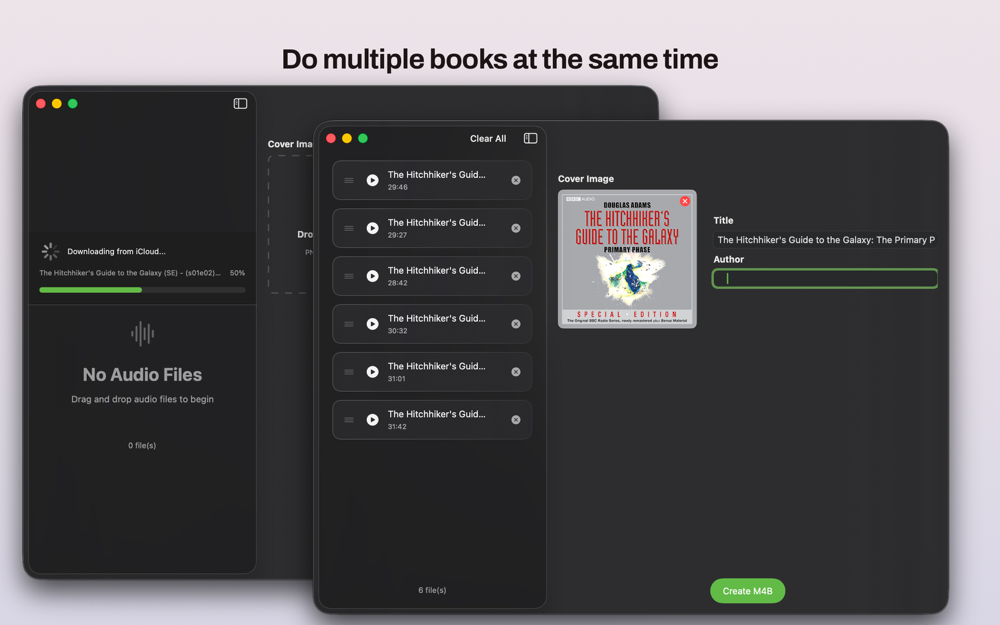Minimize the front window with yellow button
The width and height of the screenshot is (1000, 625).
click(x=347, y=138)
